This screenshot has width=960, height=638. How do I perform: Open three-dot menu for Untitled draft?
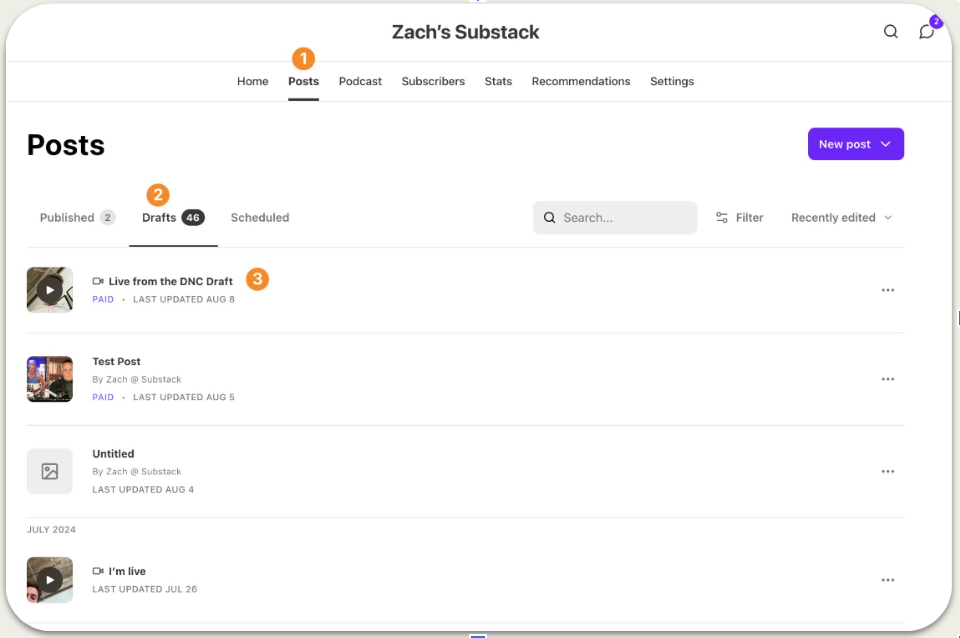coord(888,471)
